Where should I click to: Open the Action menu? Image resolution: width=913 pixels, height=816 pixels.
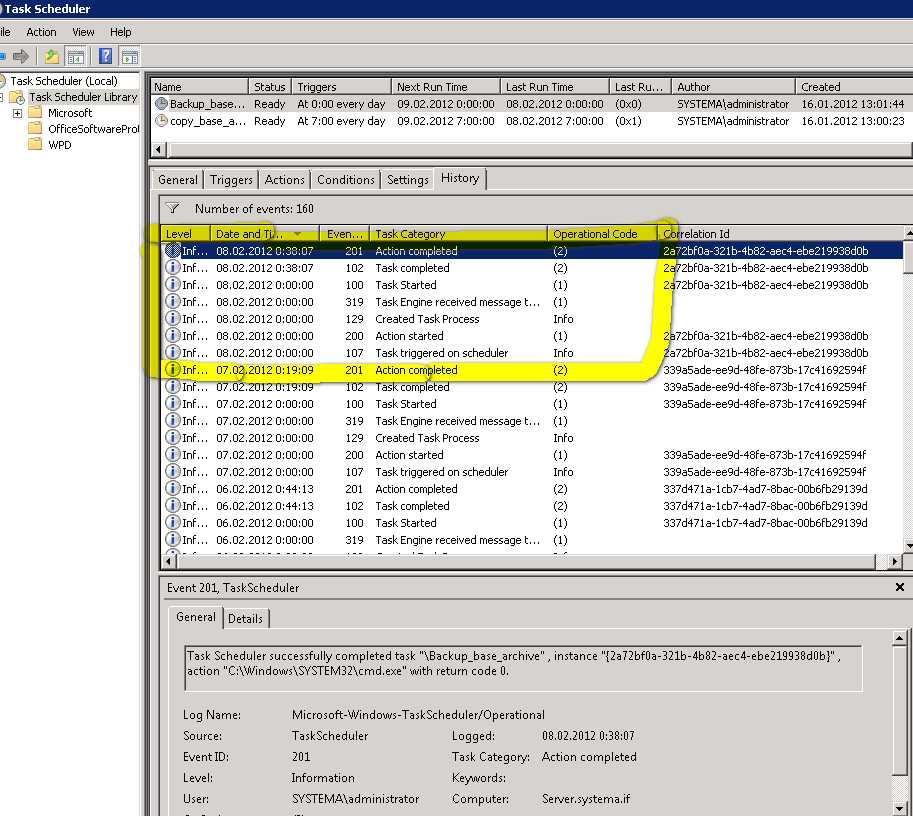pos(41,32)
